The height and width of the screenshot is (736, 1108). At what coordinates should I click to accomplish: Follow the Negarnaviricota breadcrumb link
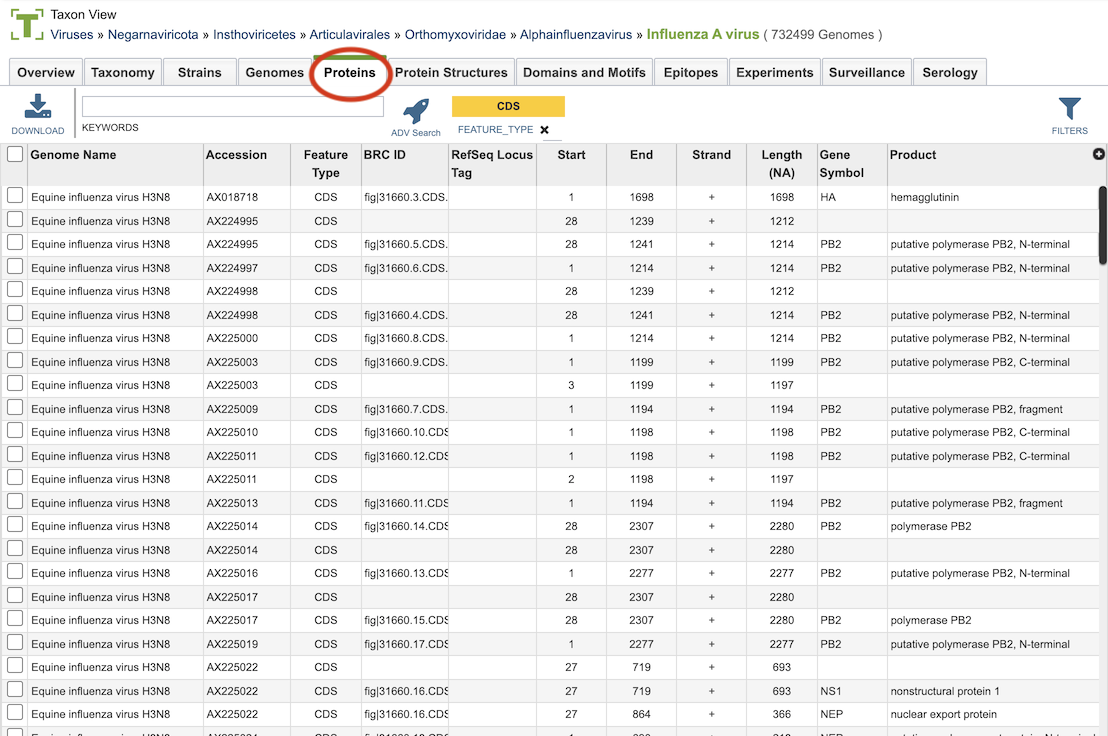tap(153, 35)
